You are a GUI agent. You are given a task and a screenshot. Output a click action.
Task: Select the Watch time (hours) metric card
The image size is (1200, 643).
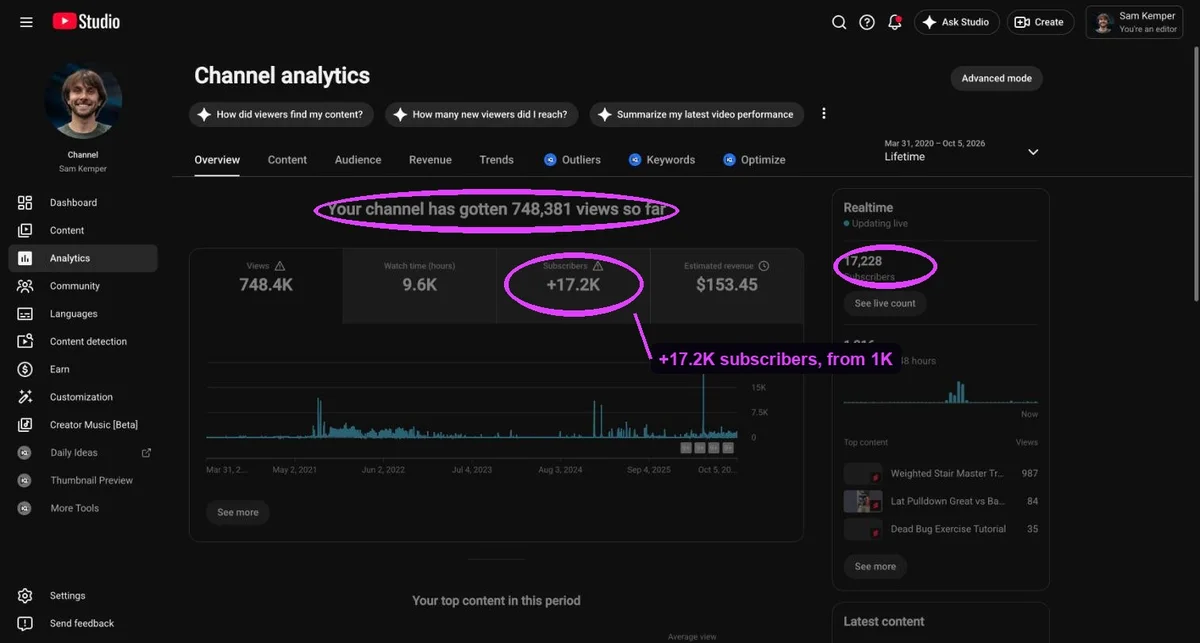[x=420, y=286]
